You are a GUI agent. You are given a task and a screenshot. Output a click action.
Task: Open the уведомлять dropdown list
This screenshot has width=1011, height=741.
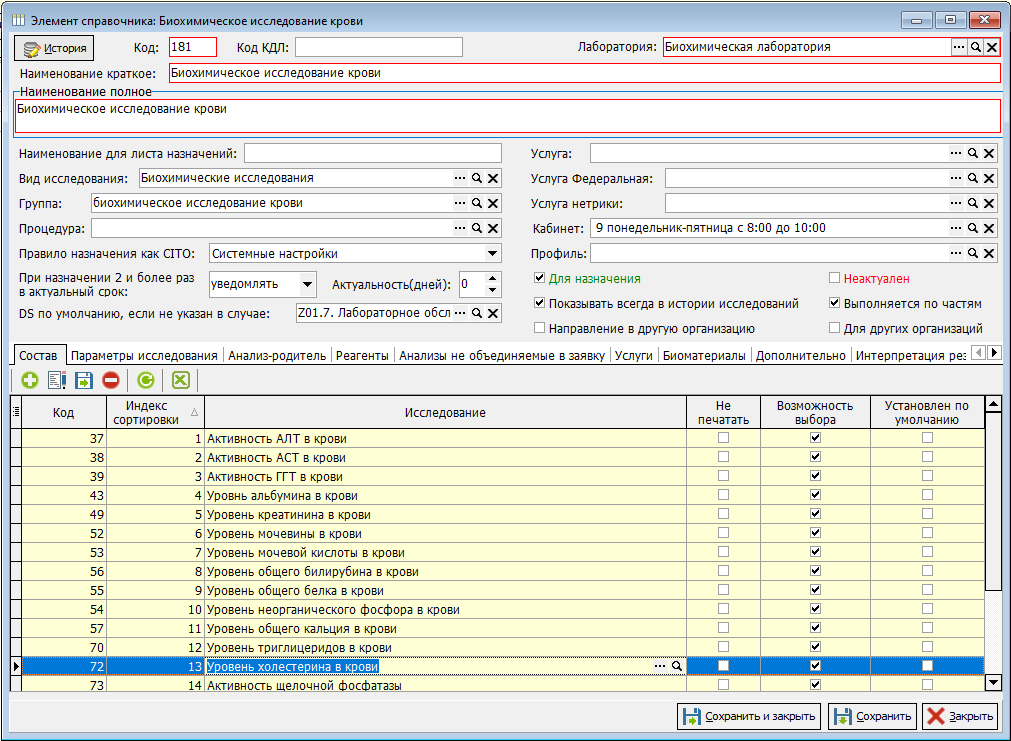[x=307, y=284]
